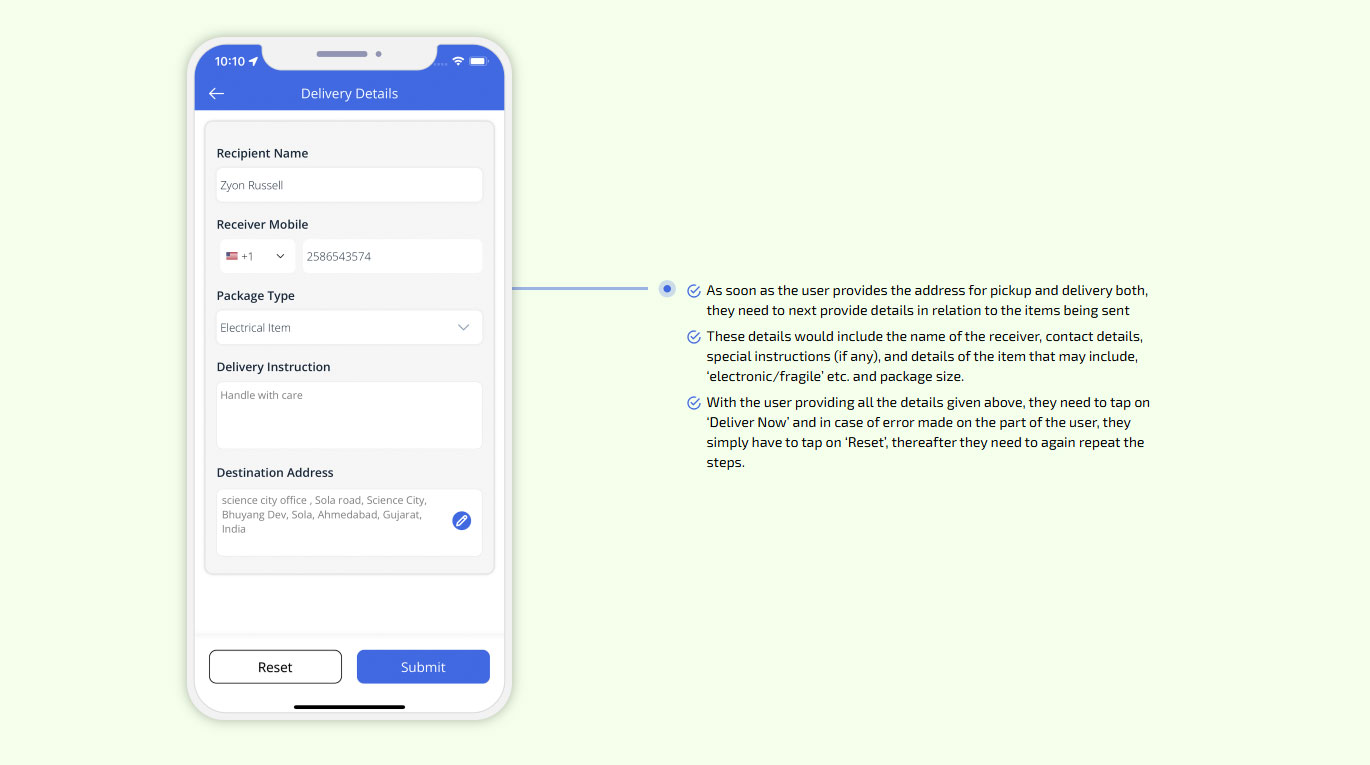Click the Wi-Fi icon in the status bar
Viewport: 1370px width, 765px height.
[x=458, y=61]
